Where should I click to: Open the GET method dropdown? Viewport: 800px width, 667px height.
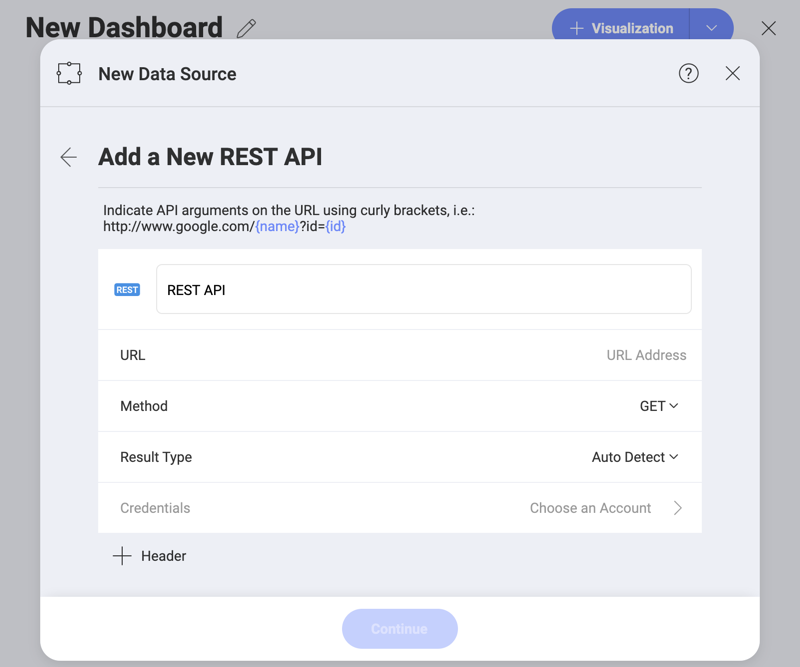click(x=659, y=406)
